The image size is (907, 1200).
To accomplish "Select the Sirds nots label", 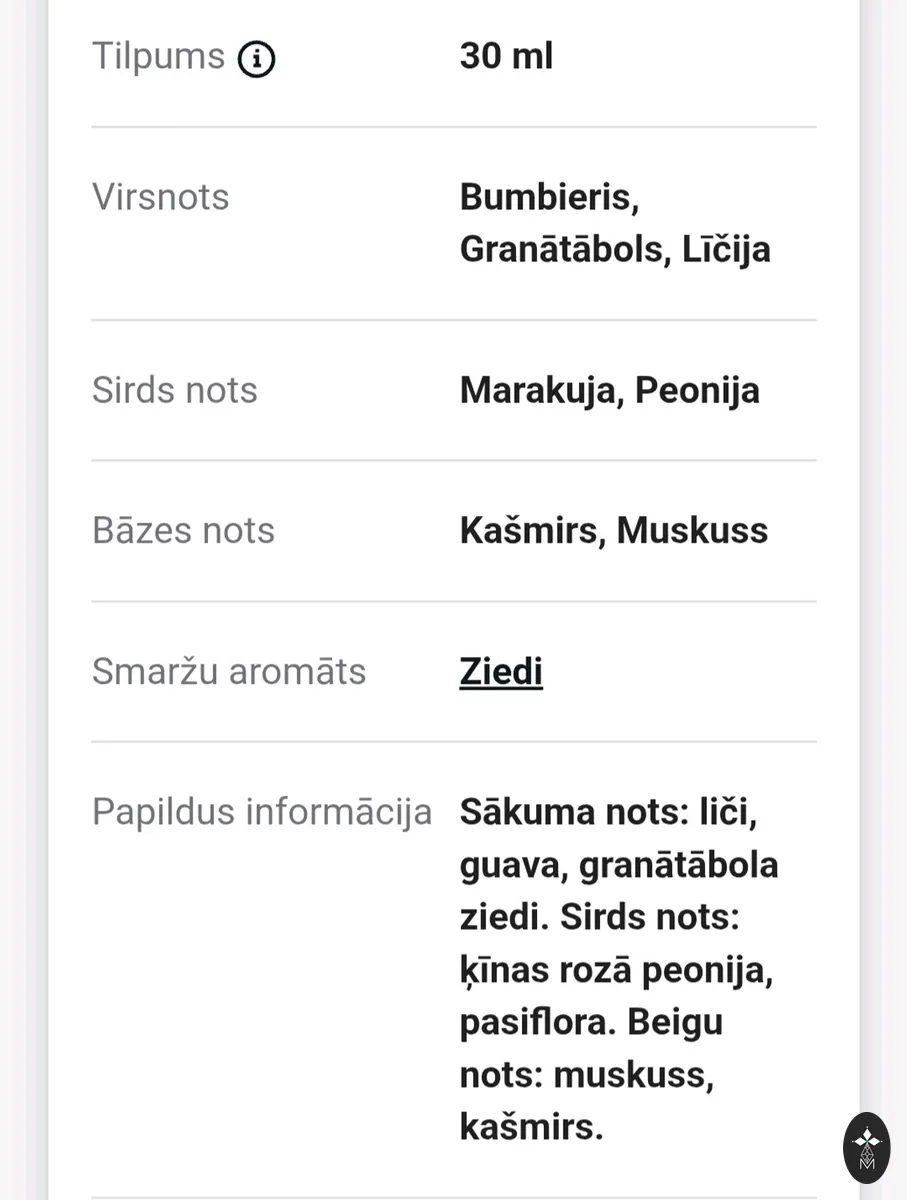I will pos(174,390).
